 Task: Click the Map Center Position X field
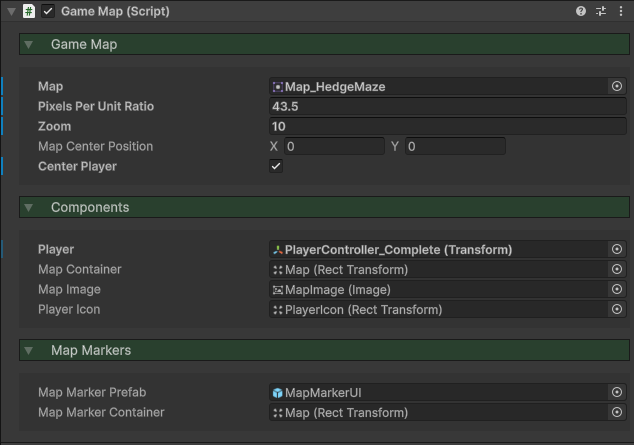click(333, 147)
